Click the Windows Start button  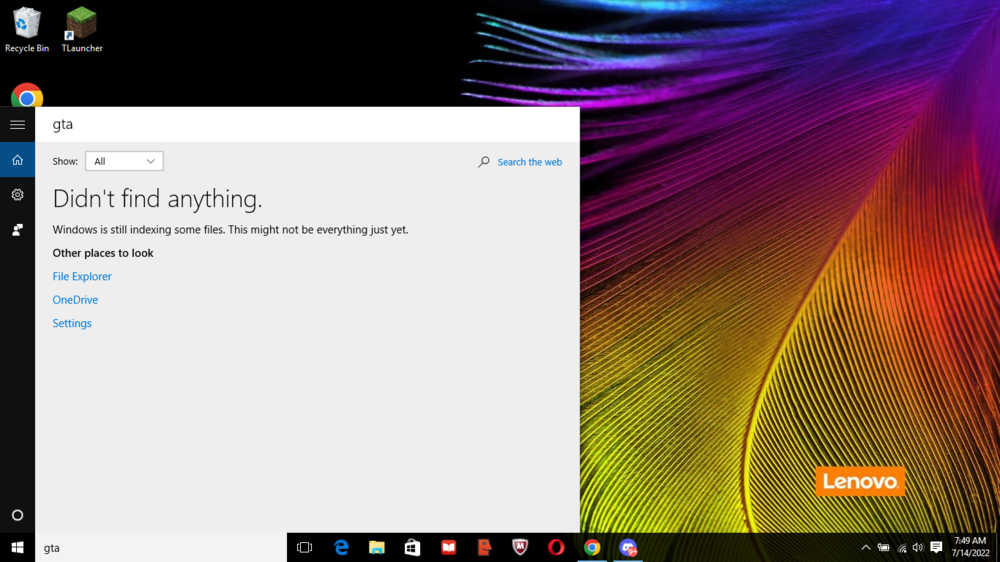pyautogui.click(x=17, y=548)
